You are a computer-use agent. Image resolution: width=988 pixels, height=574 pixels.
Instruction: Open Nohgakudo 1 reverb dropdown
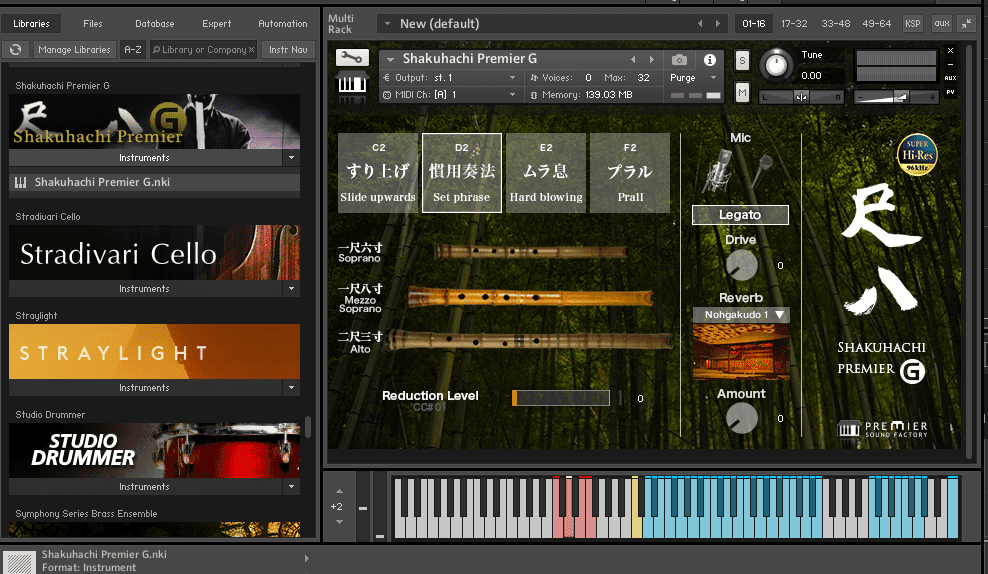tap(741, 314)
